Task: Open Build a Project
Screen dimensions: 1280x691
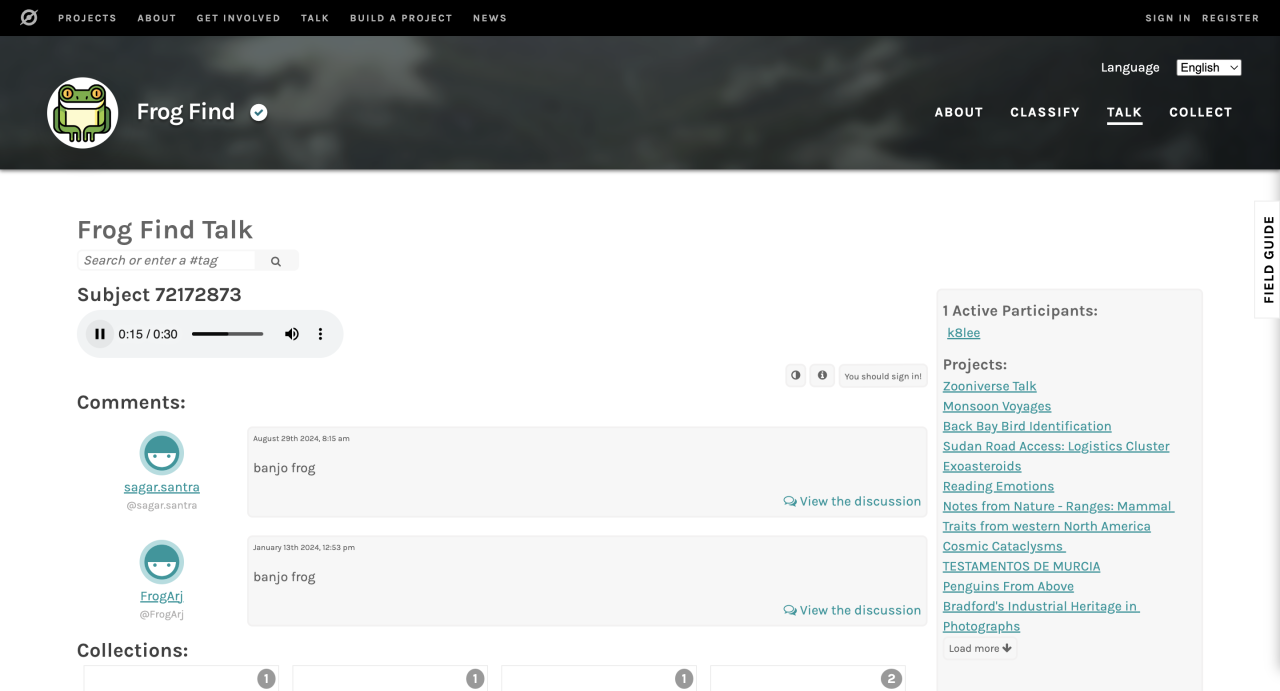Action: (401, 18)
